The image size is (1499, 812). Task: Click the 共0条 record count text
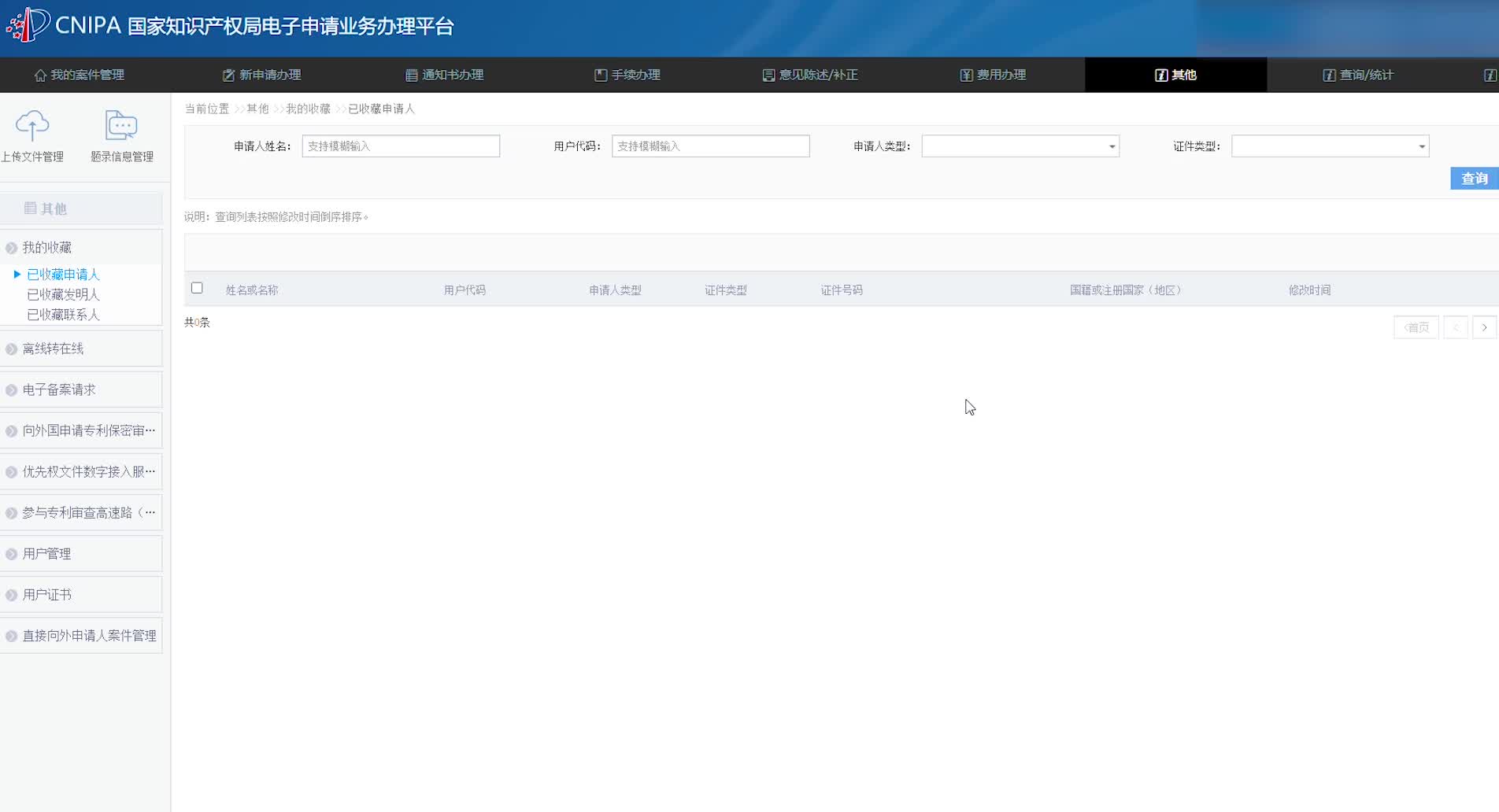pos(197,323)
